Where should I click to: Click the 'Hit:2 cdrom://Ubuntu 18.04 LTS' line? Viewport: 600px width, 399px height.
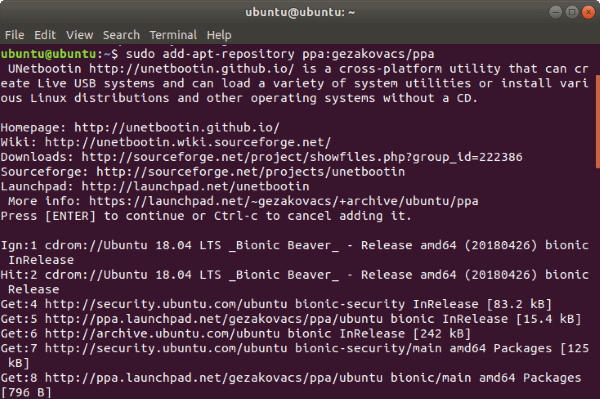(295, 275)
